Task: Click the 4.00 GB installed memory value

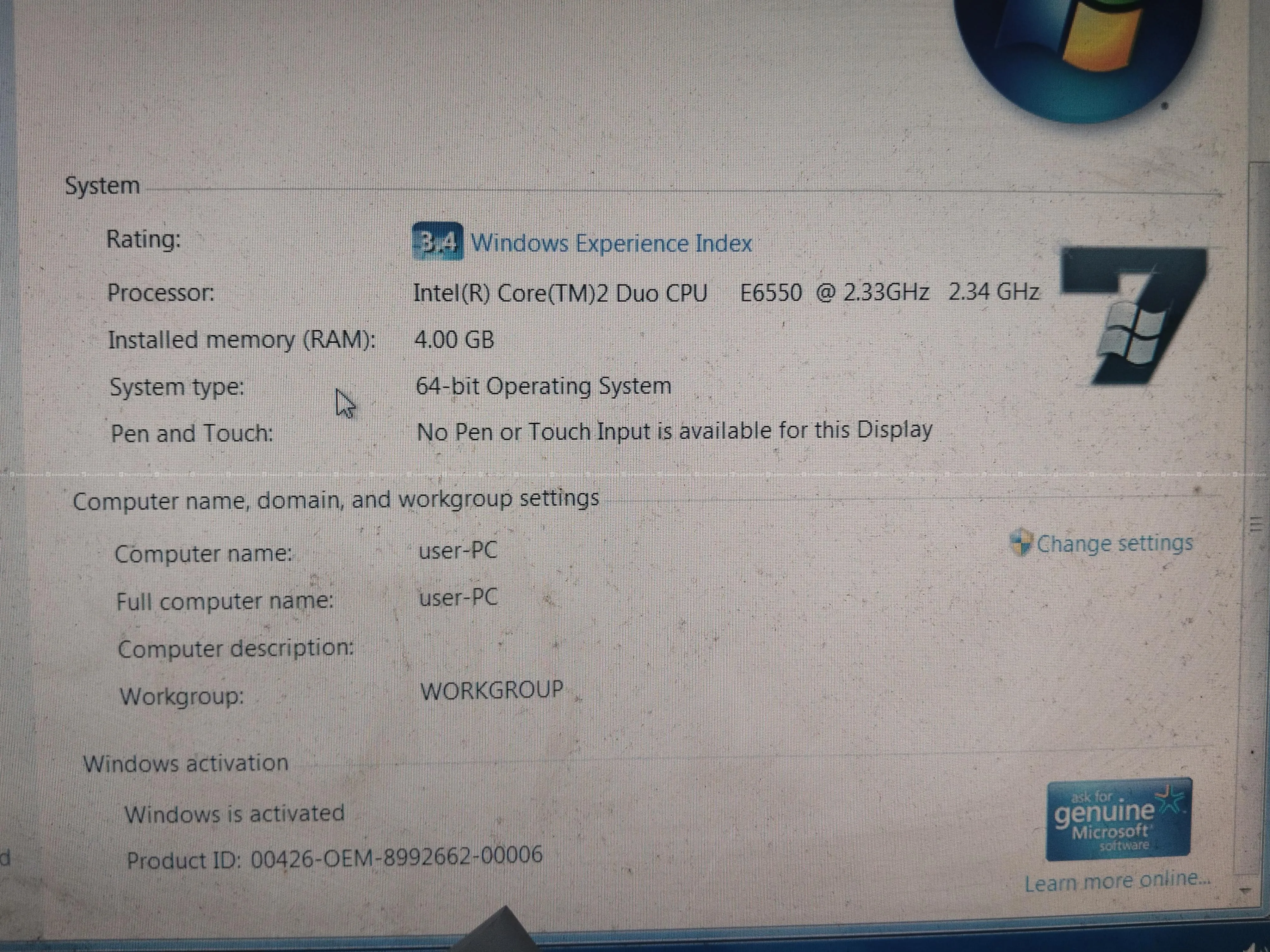Action: tap(453, 340)
